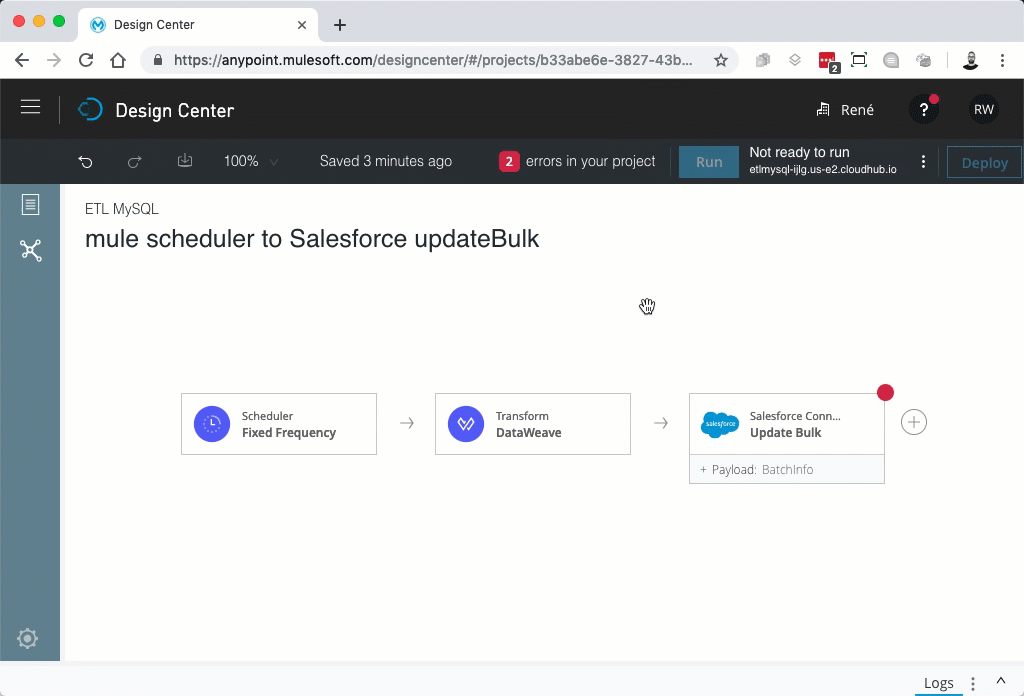Select the Scheduler Fixed Frequency card

coord(279,424)
